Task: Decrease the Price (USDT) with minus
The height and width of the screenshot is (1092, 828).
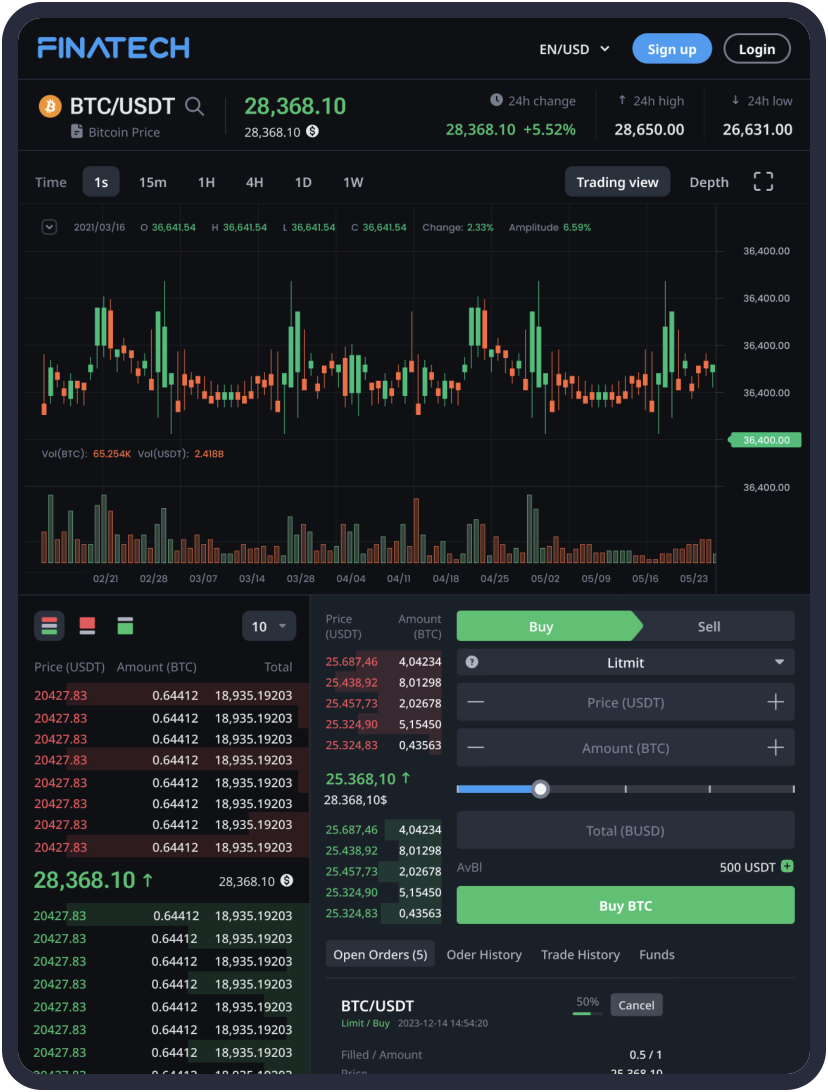Action: click(476, 702)
